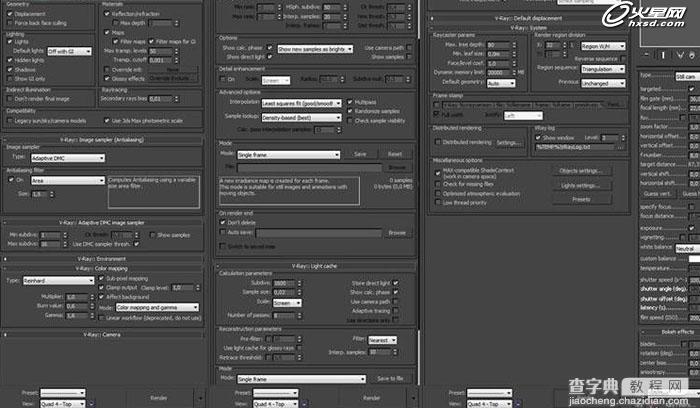Toggle Glossy effects checkbox
700x408 pixels.
(x=107, y=79)
